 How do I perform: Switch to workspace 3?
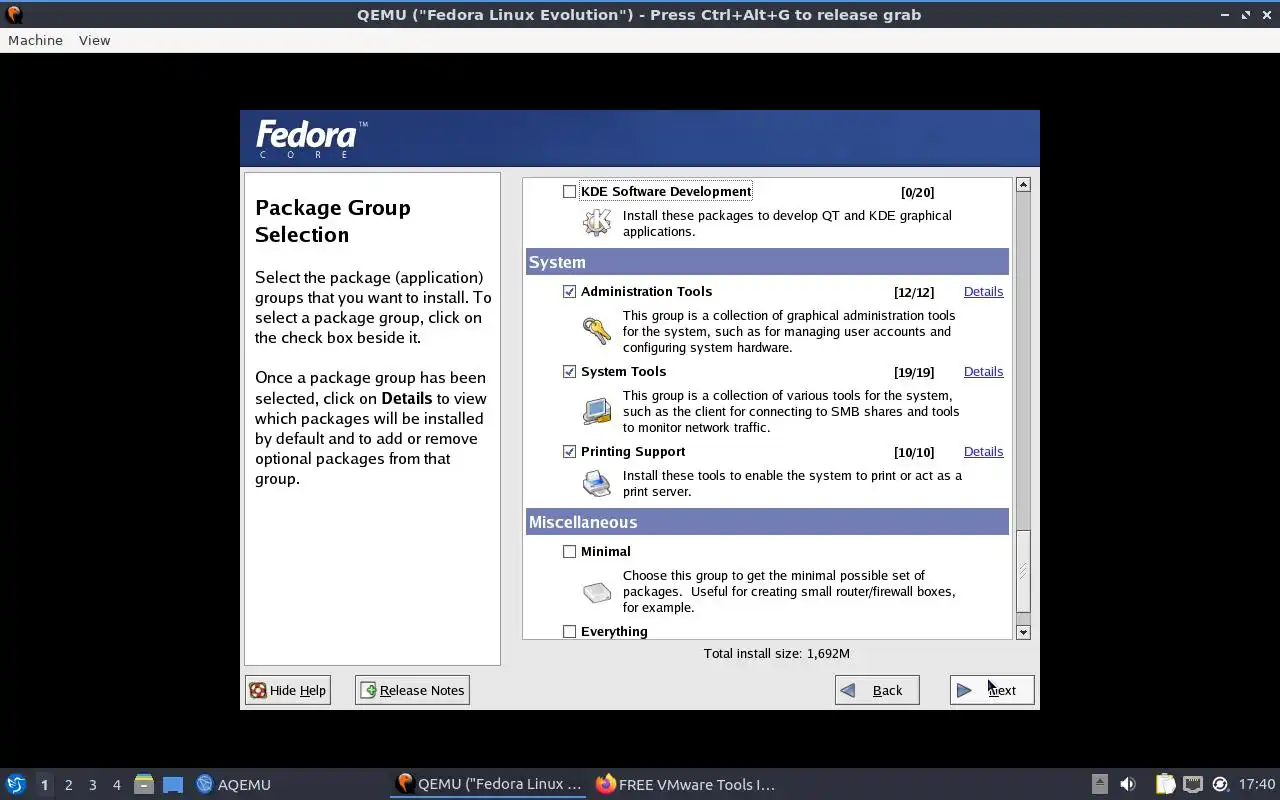click(x=92, y=784)
